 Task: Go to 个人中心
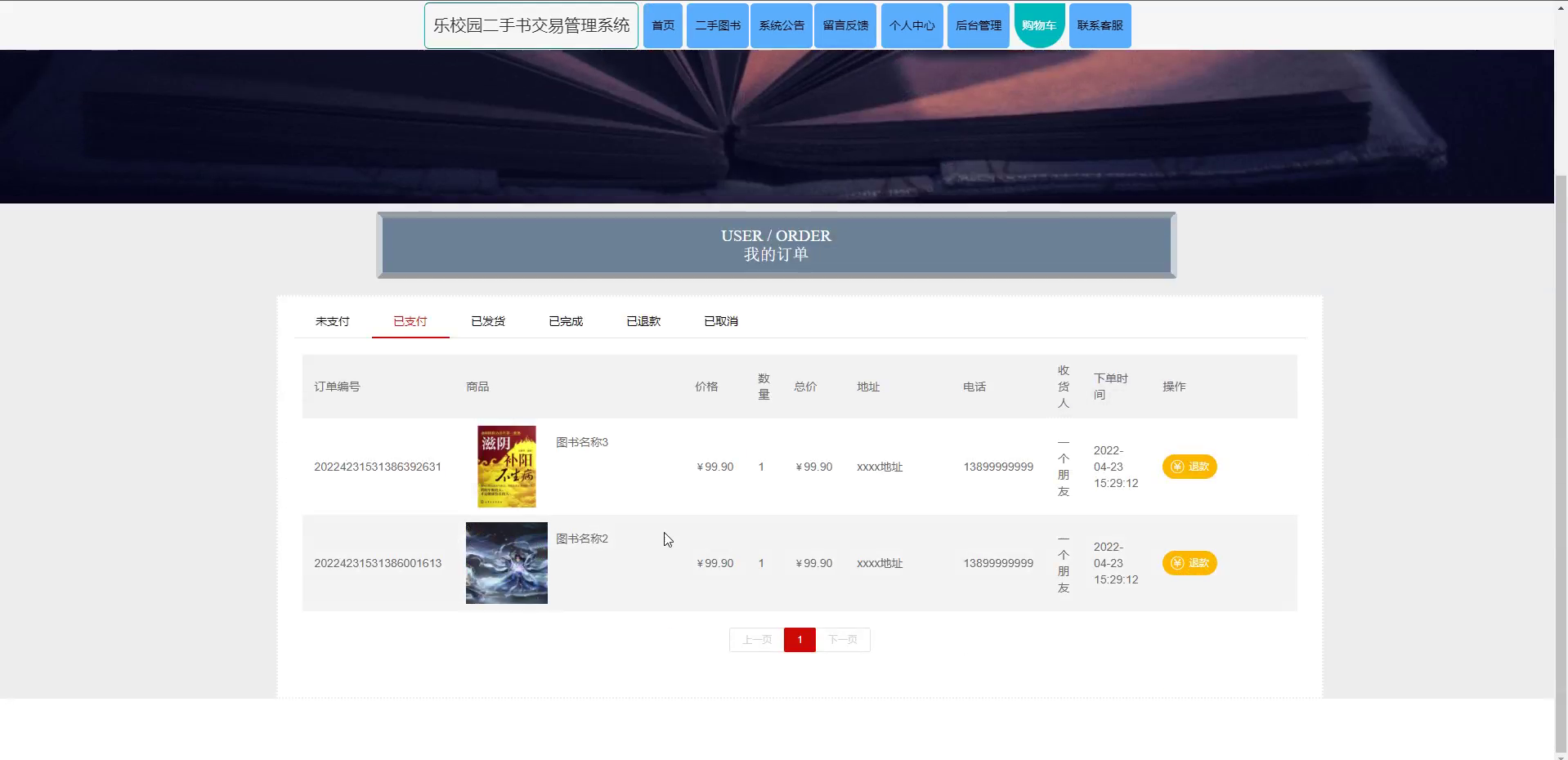click(912, 25)
